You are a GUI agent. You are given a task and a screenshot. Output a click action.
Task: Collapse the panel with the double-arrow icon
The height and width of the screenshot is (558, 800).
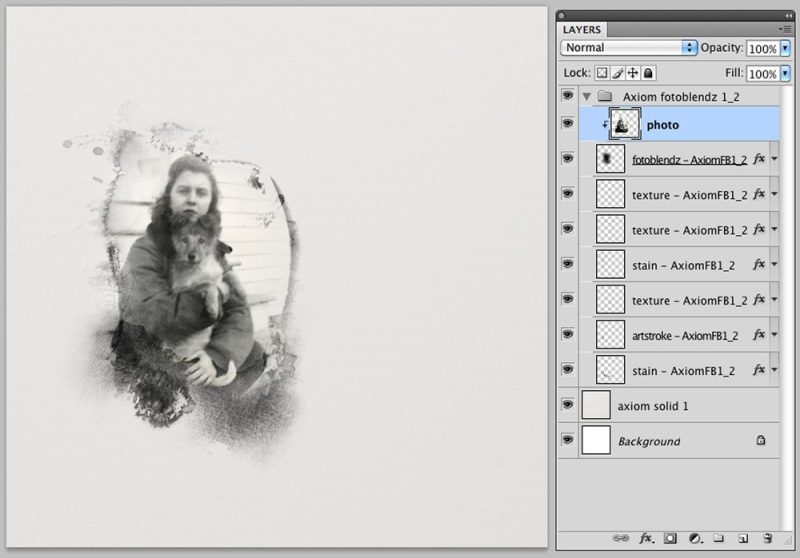coord(789,16)
